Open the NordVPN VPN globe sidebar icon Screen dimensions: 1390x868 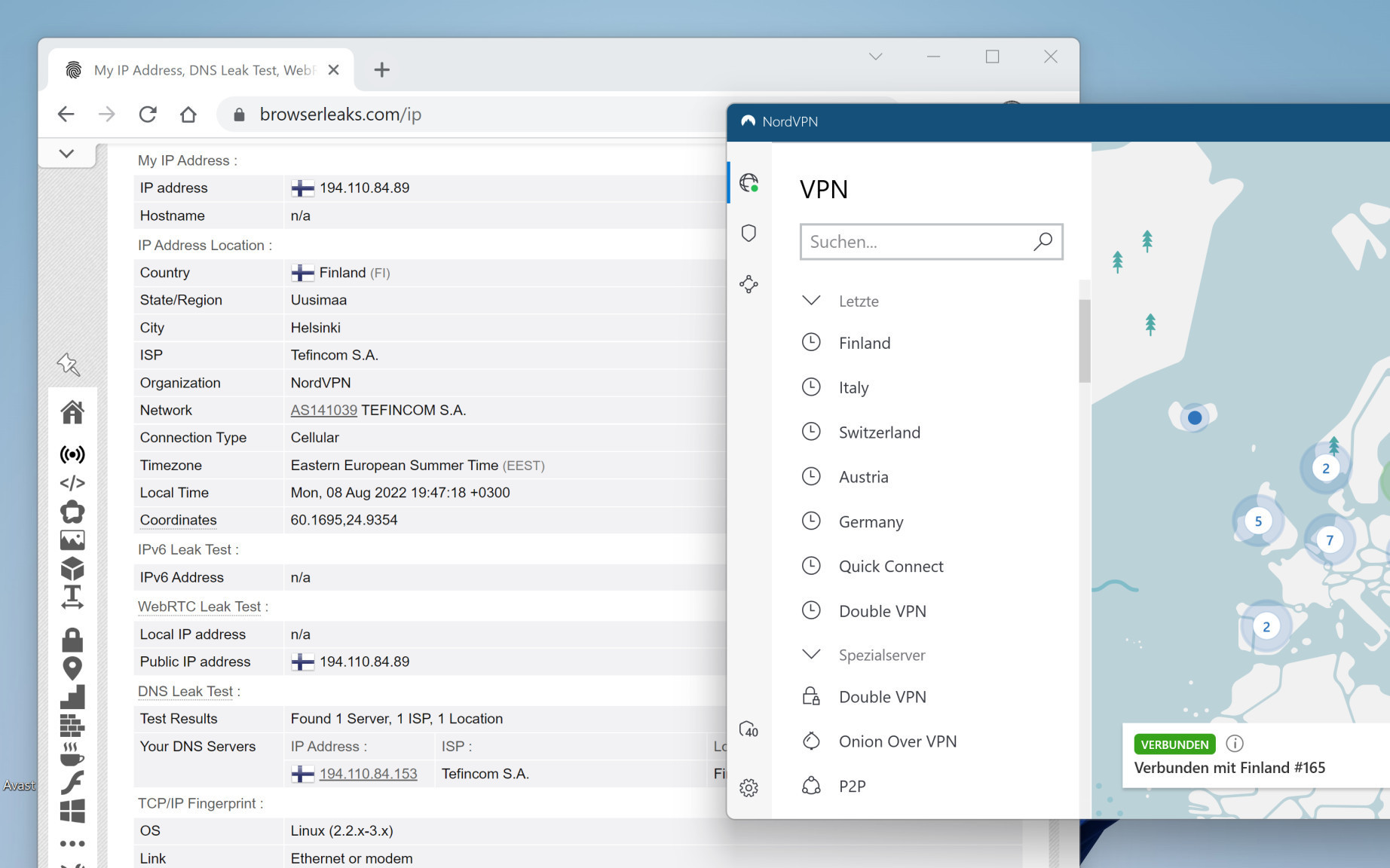(x=749, y=182)
